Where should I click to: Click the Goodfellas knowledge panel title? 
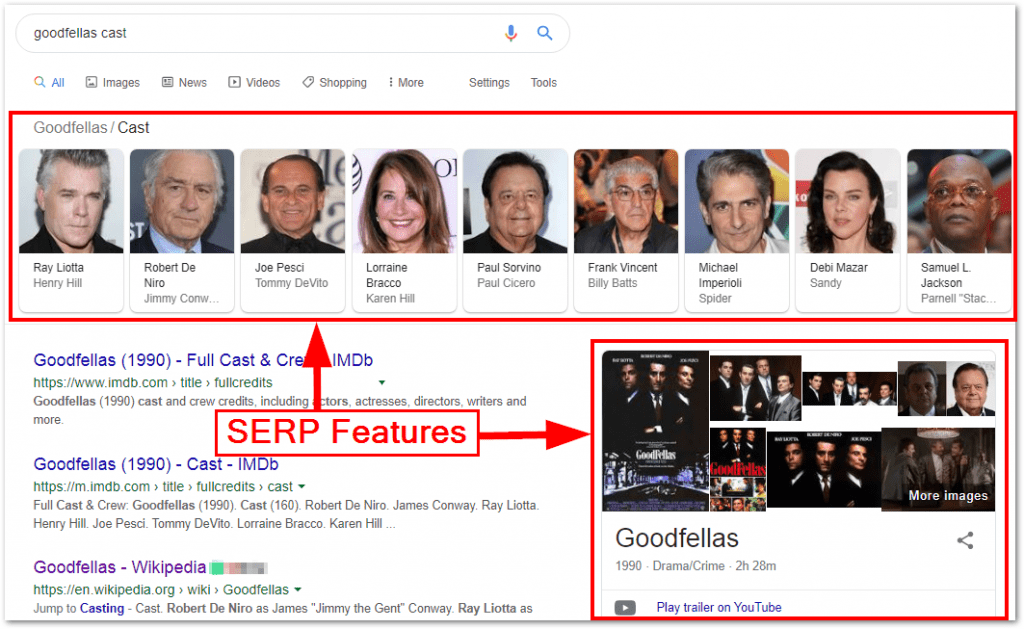pos(677,538)
